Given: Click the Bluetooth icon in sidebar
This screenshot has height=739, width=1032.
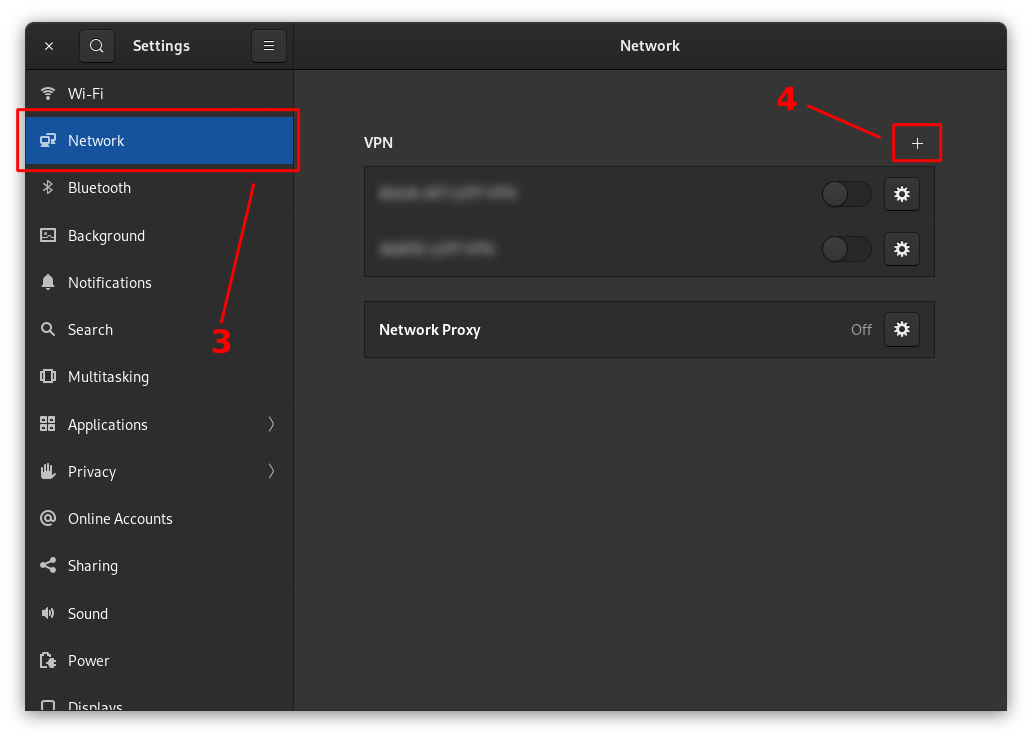Looking at the screenshot, I should [48, 188].
